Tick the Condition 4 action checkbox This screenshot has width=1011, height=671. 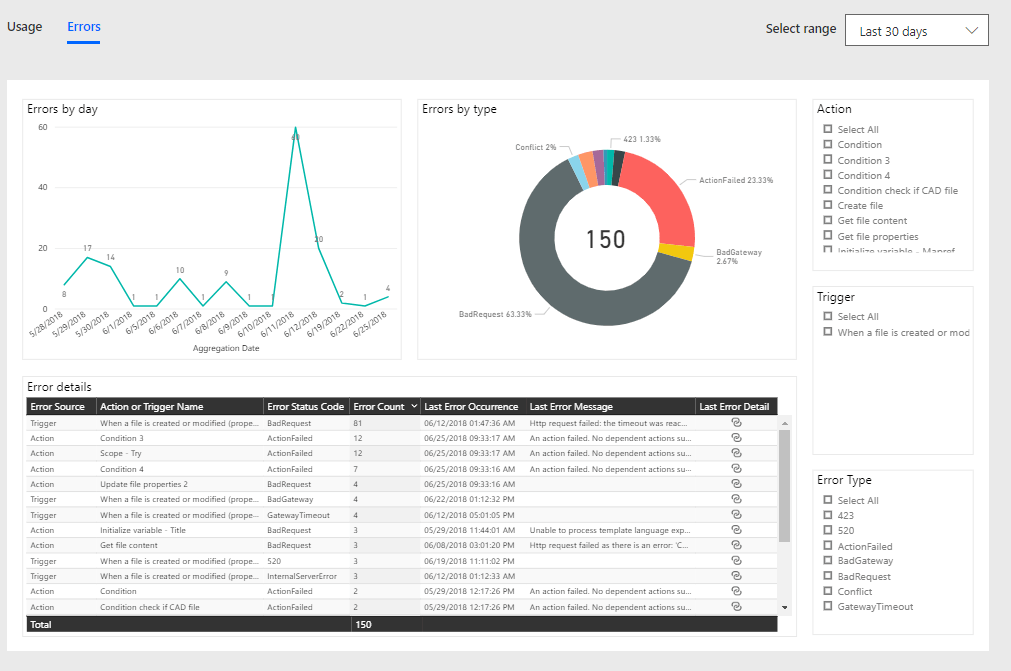828,175
